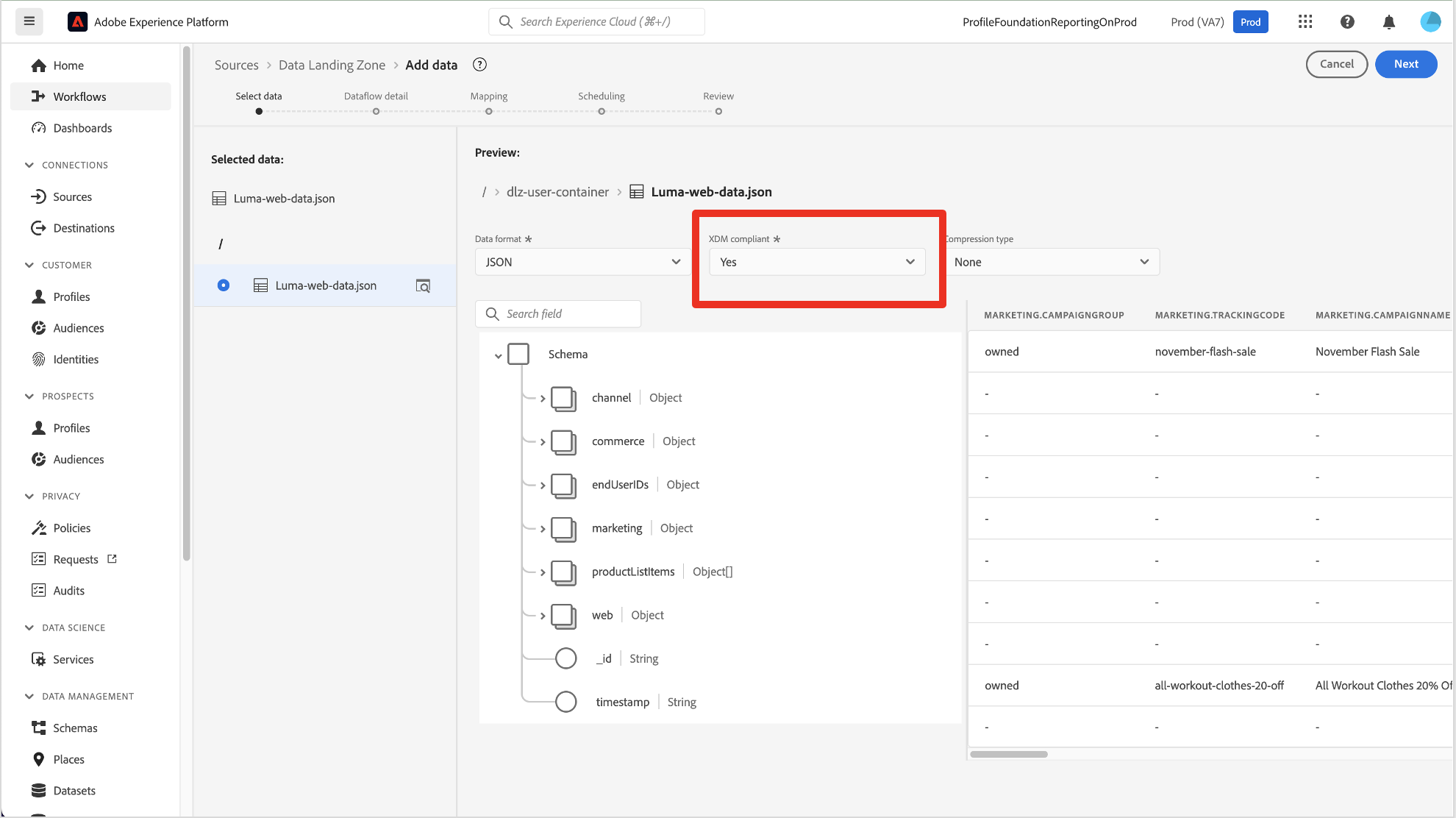This screenshot has width=1456, height=818.
Task: Click the help icon next to Add data
Action: coord(479,65)
